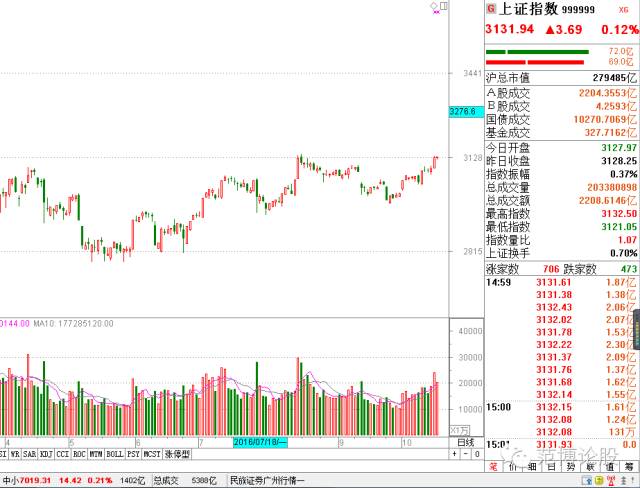Click the minus zoom-out button

[466, 454]
